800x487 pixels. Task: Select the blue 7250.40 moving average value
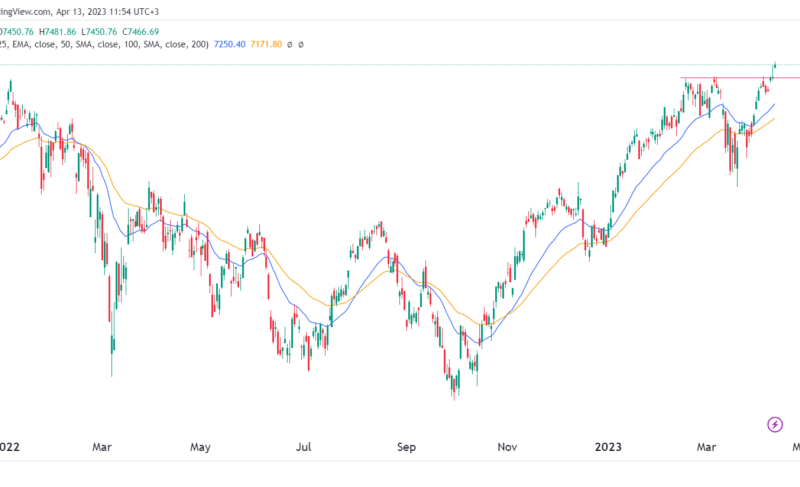[230, 44]
